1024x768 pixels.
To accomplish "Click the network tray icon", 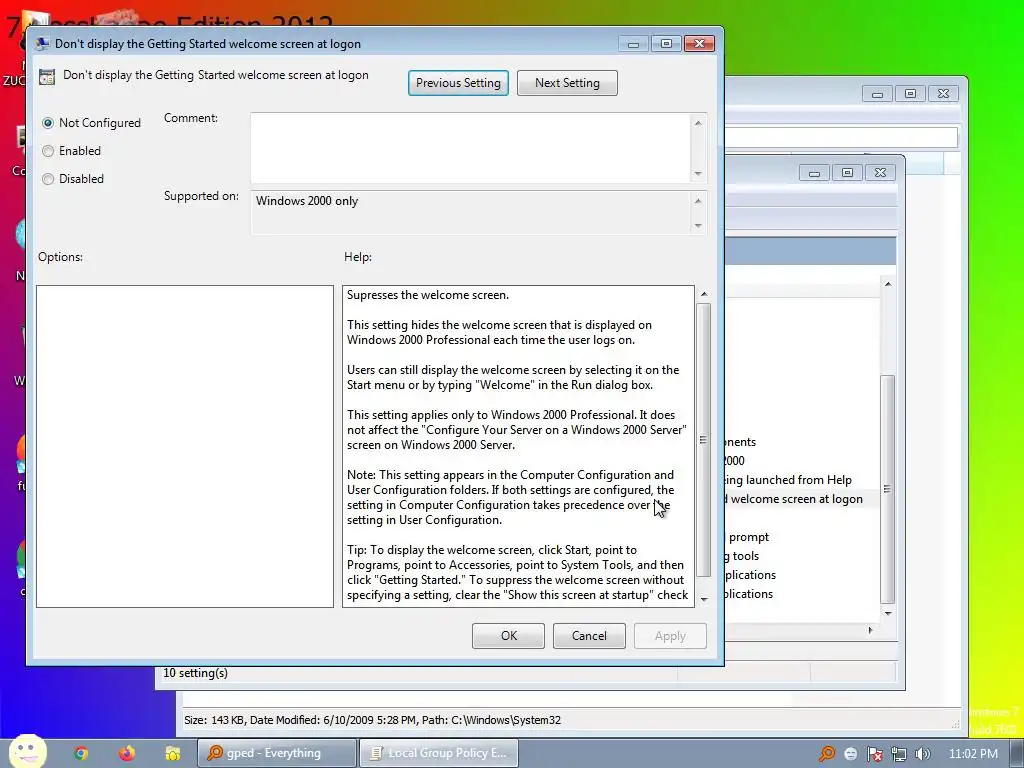I will pyautogui.click(x=899, y=754).
